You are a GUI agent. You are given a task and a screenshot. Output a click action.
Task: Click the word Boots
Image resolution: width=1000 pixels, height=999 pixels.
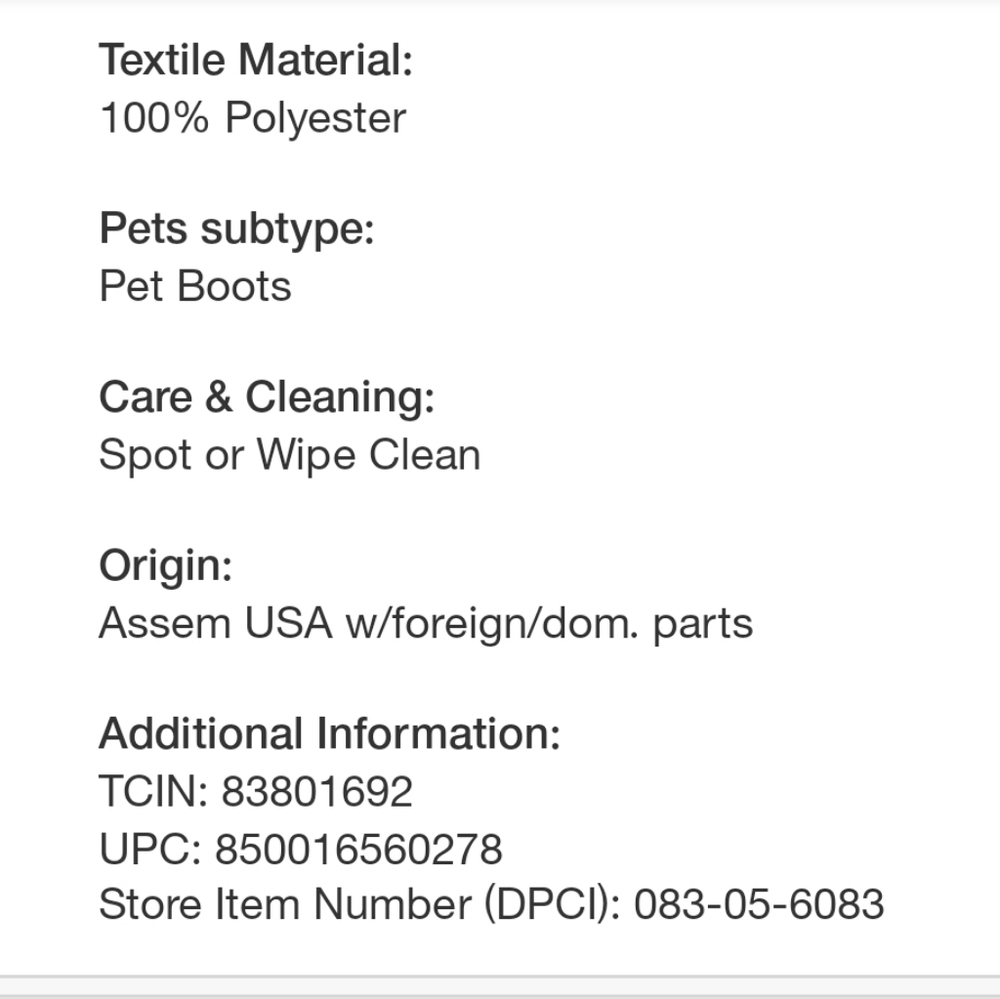(234, 286)
